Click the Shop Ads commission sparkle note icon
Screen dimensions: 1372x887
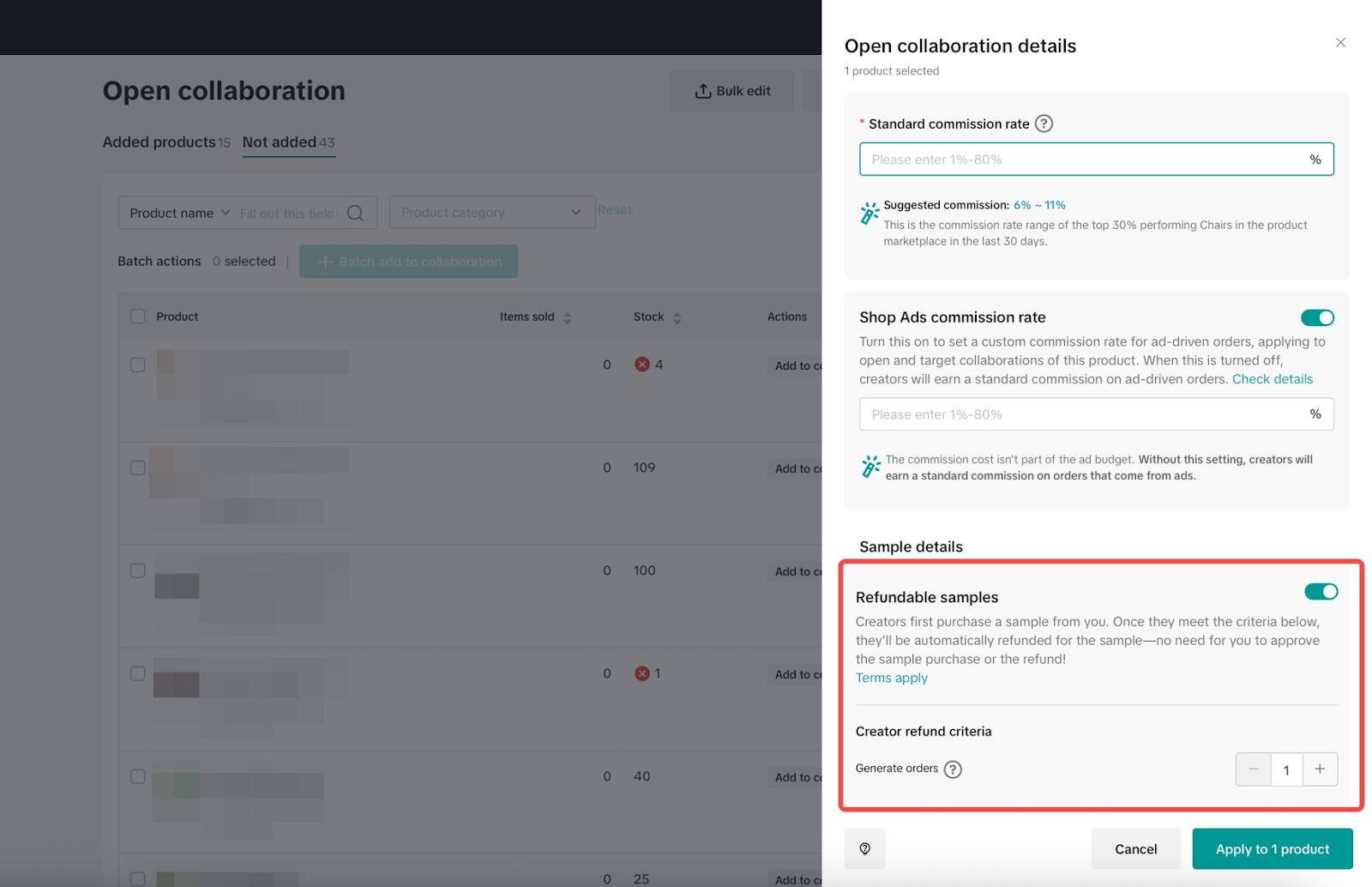click(x=869, y=467)
